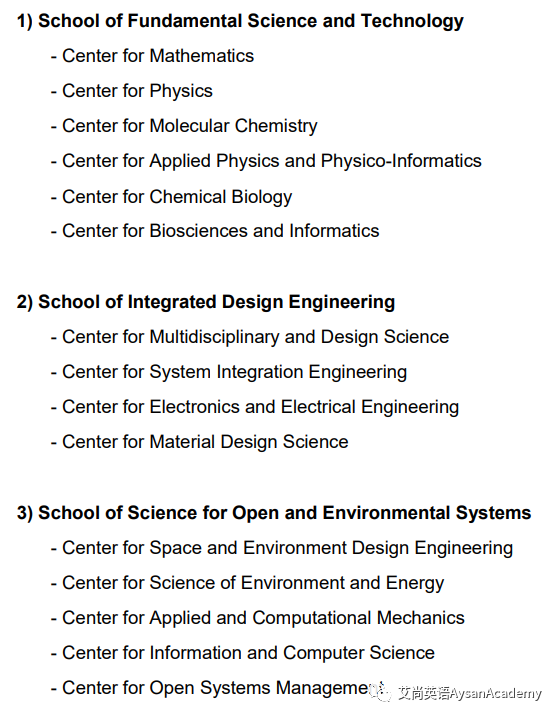Image resolution: width=559 pixels, height=718 pixels.
Task: Click on Center for Chemical Biology
Action: pos(171,197)
